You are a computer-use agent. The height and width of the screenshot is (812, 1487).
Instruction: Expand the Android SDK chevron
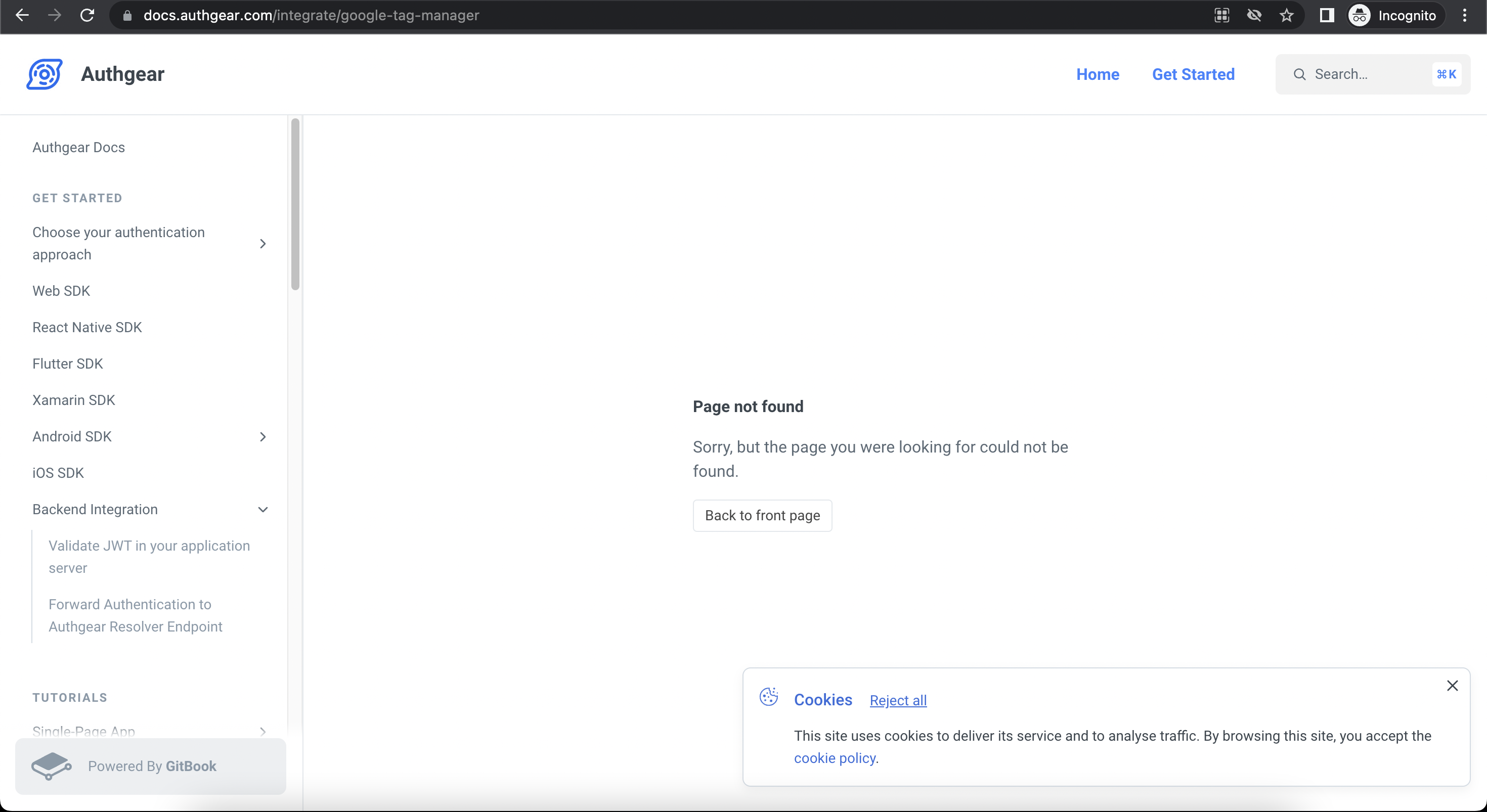(x=263, y=437)
